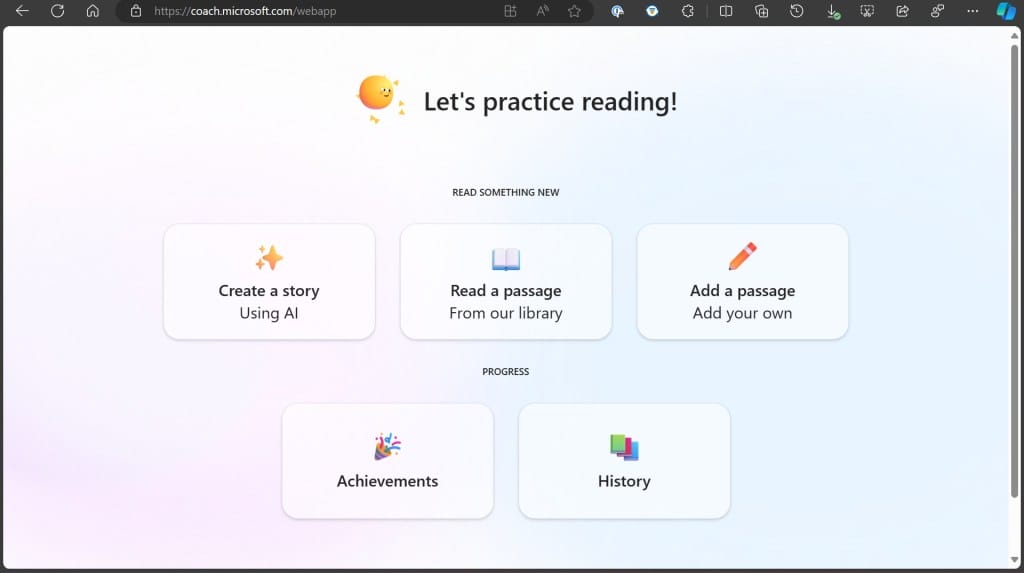Open the Create a story card
1024x573 pixels.
(269, 282)
